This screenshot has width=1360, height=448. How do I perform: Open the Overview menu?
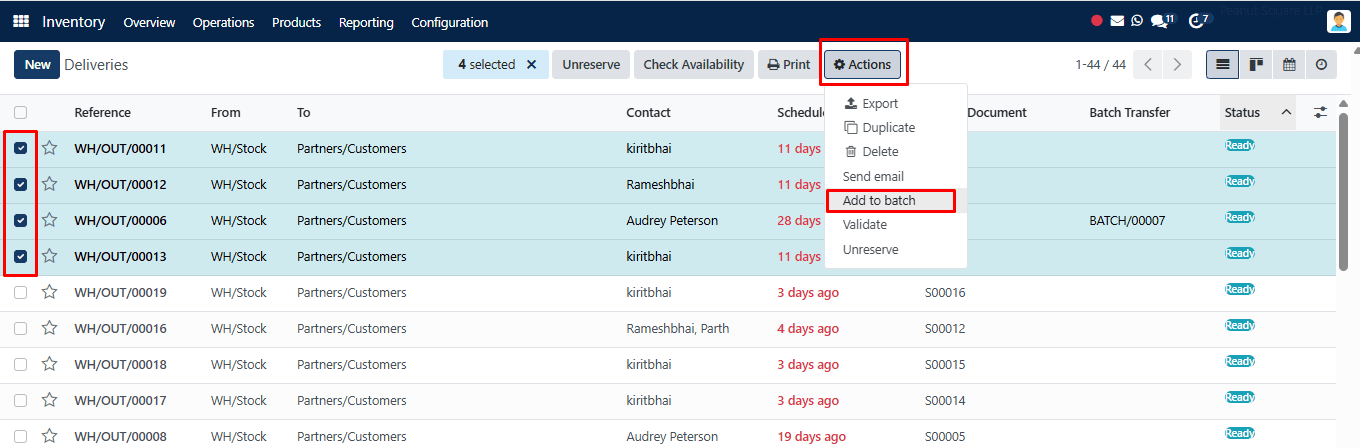(x=149, y=22)
